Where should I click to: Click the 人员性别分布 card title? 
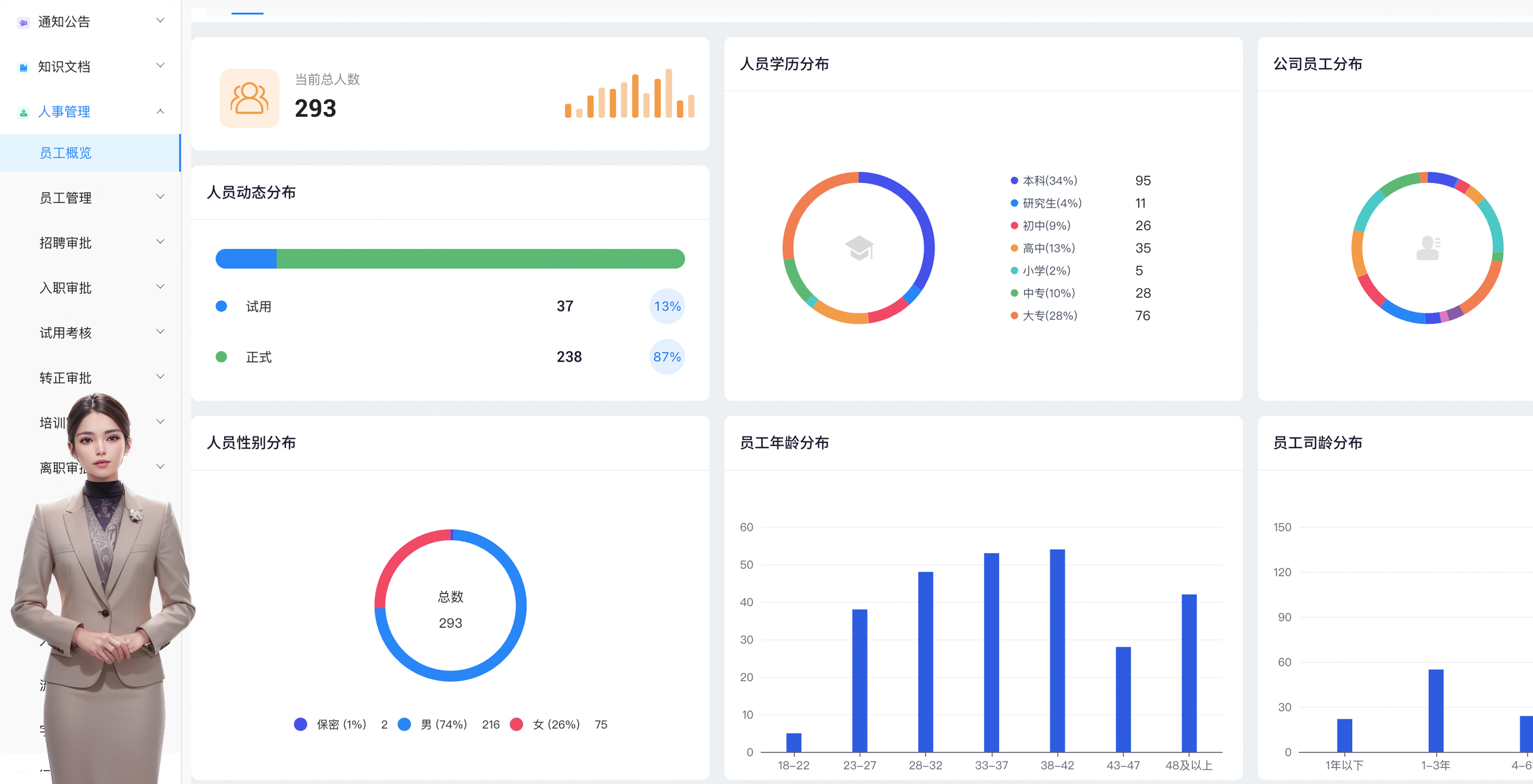point(251,443)
